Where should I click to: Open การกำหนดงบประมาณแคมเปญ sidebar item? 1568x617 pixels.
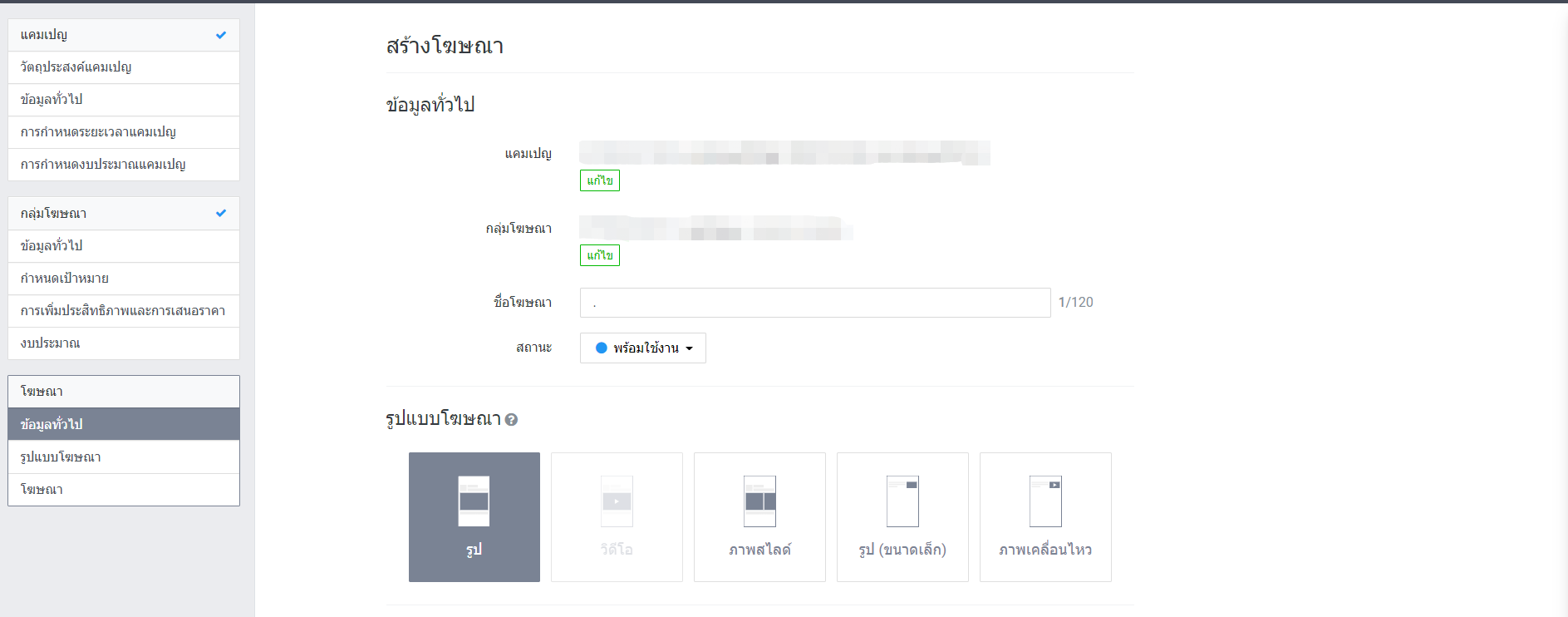(103, 165)
